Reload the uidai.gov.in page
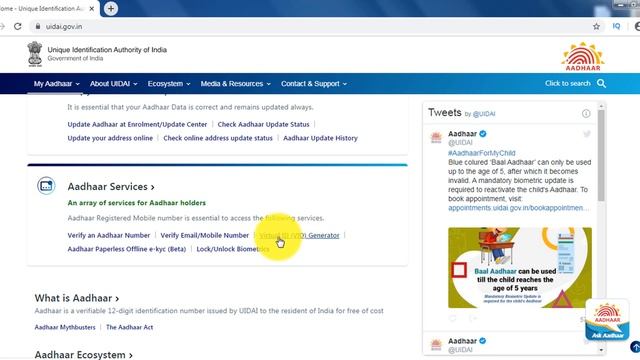Viewport: 640px width, 360px height. click(18, 27)
